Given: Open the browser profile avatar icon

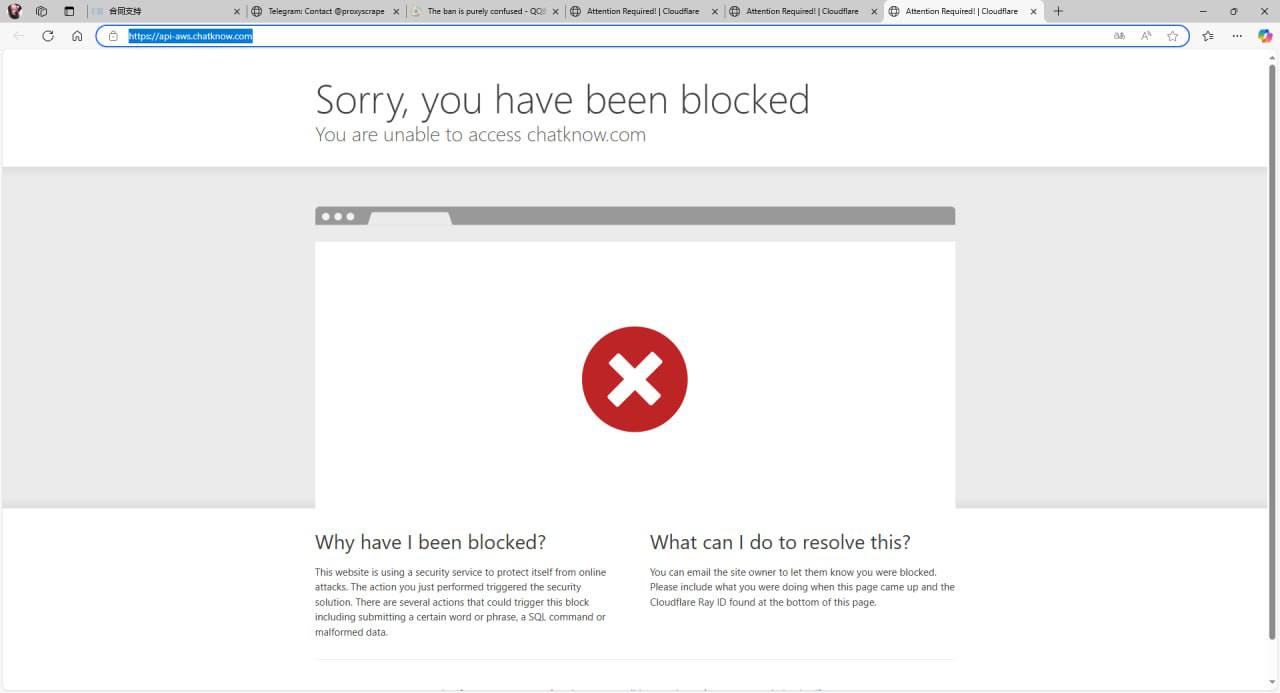Looking at the screenshot, I should (14, 11).
